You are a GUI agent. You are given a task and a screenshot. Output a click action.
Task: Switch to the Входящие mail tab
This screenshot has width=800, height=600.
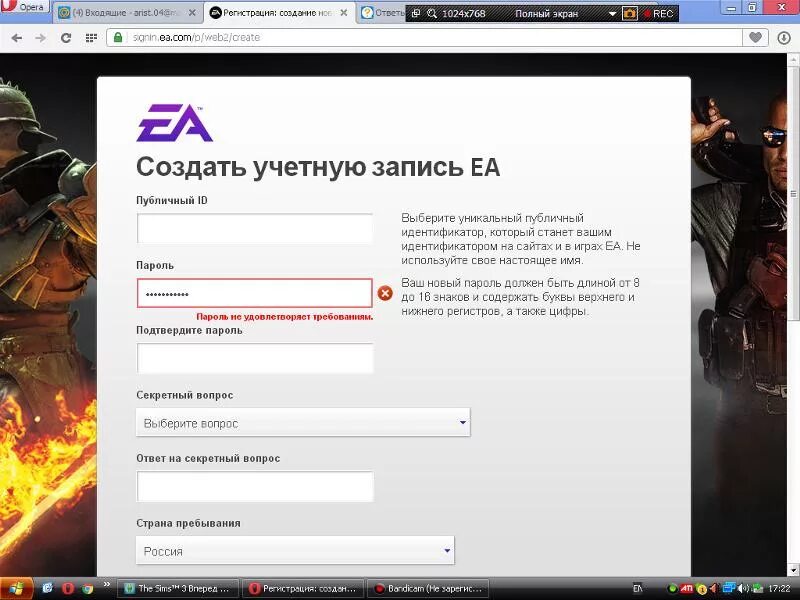[128, 13]
